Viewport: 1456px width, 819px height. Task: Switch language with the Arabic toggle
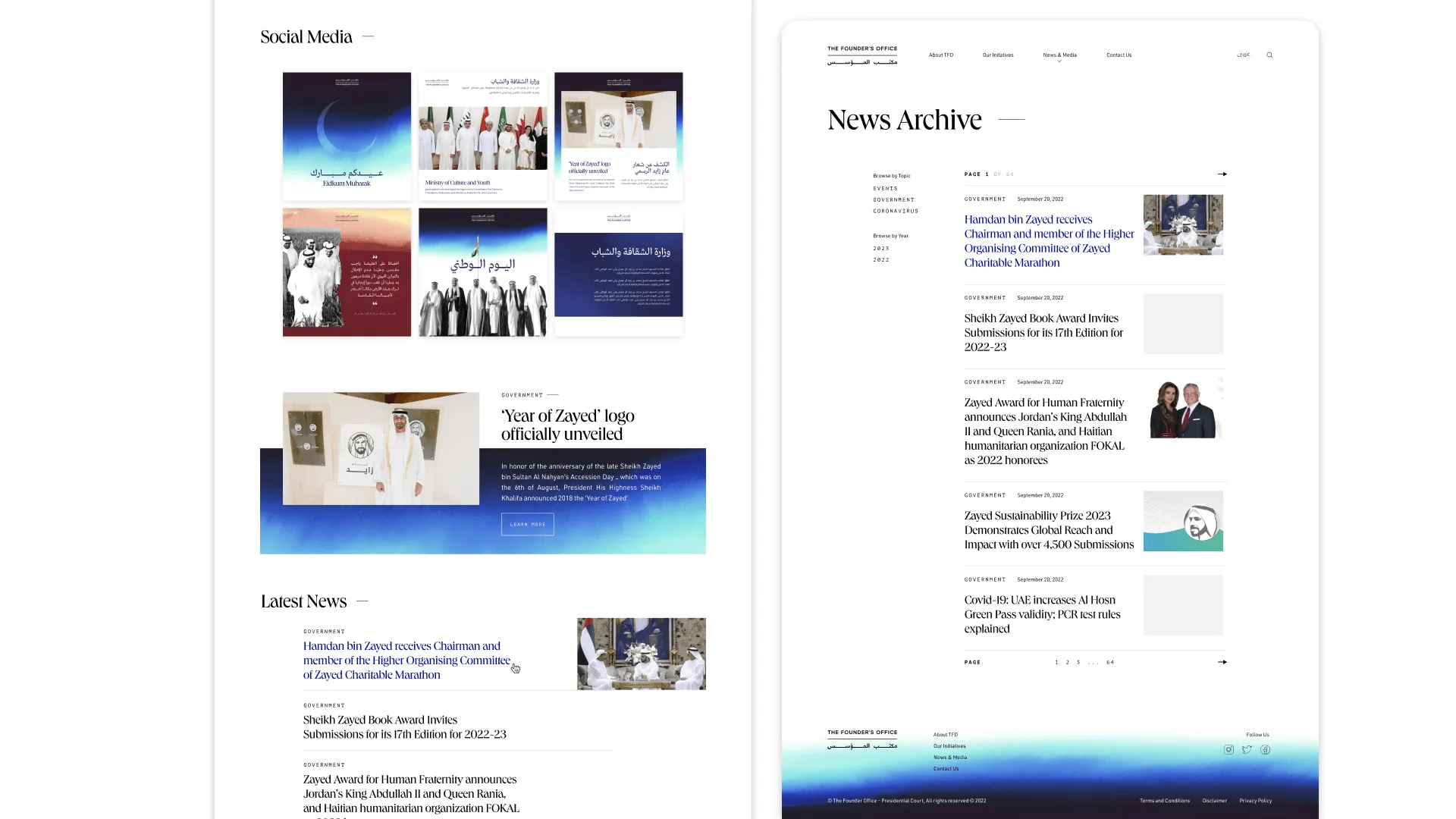pos(1243,55)
